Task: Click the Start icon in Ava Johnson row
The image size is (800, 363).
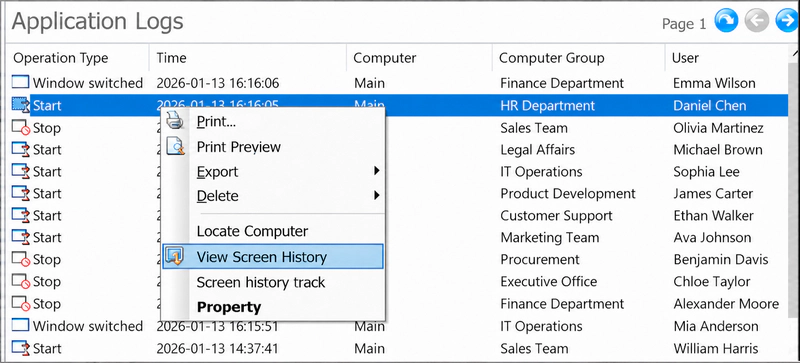Action: 21,237
